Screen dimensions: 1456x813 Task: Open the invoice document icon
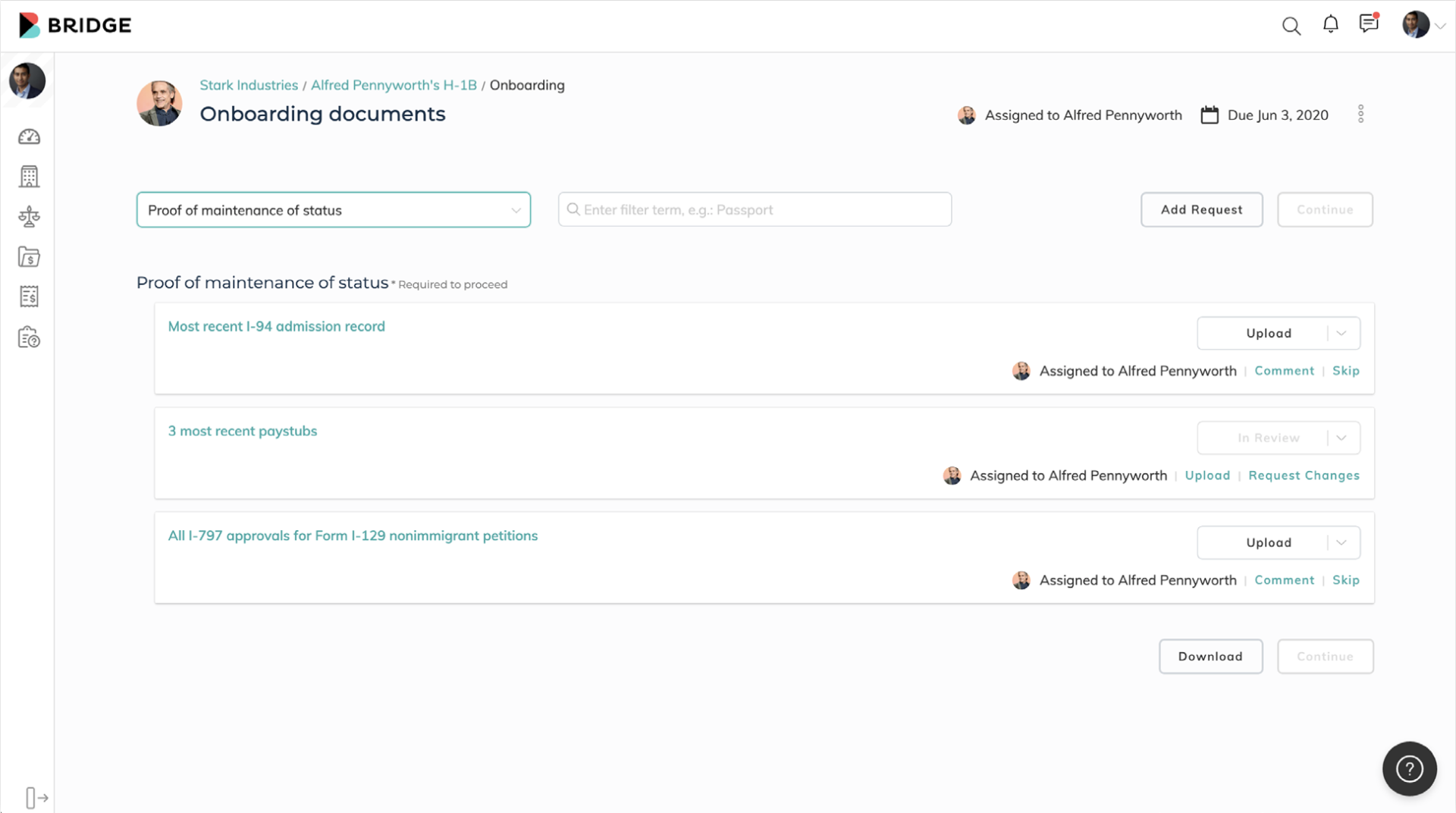[29, 297]
